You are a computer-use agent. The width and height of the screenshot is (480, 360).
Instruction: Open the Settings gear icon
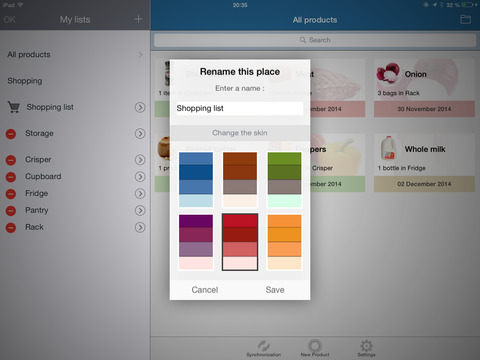(x=366, y=345)
